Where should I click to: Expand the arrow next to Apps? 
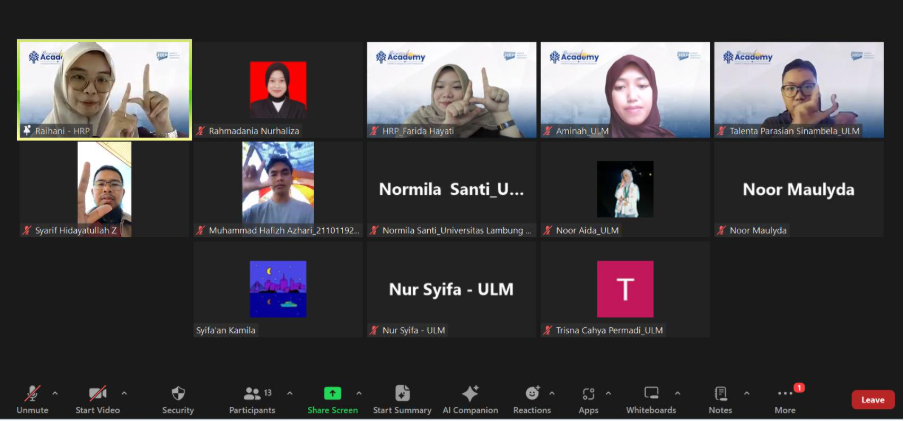[x=608, y=393]
